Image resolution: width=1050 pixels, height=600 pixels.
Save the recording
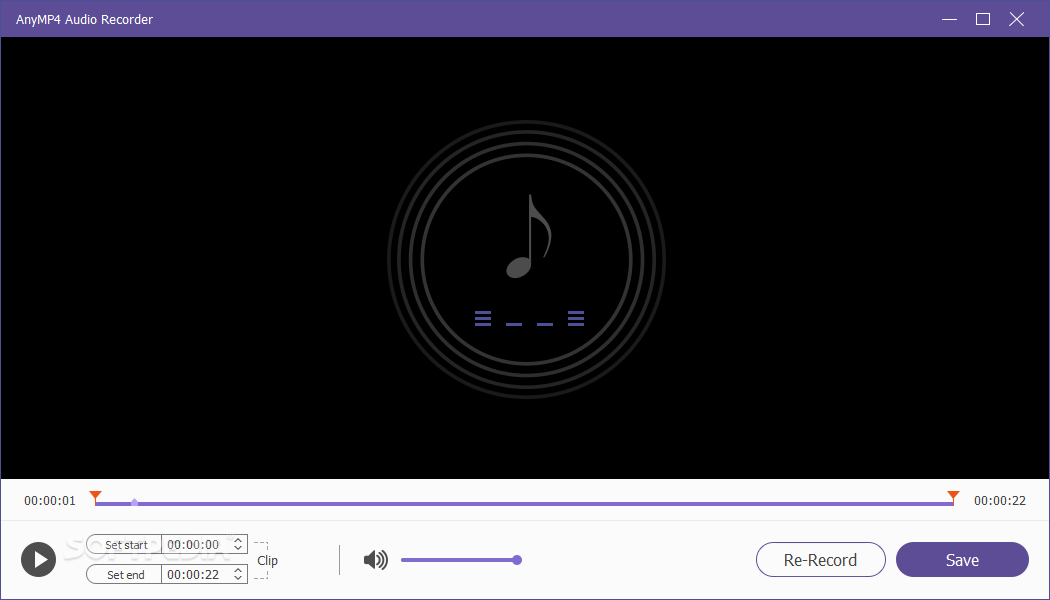(x=962, y=560)
